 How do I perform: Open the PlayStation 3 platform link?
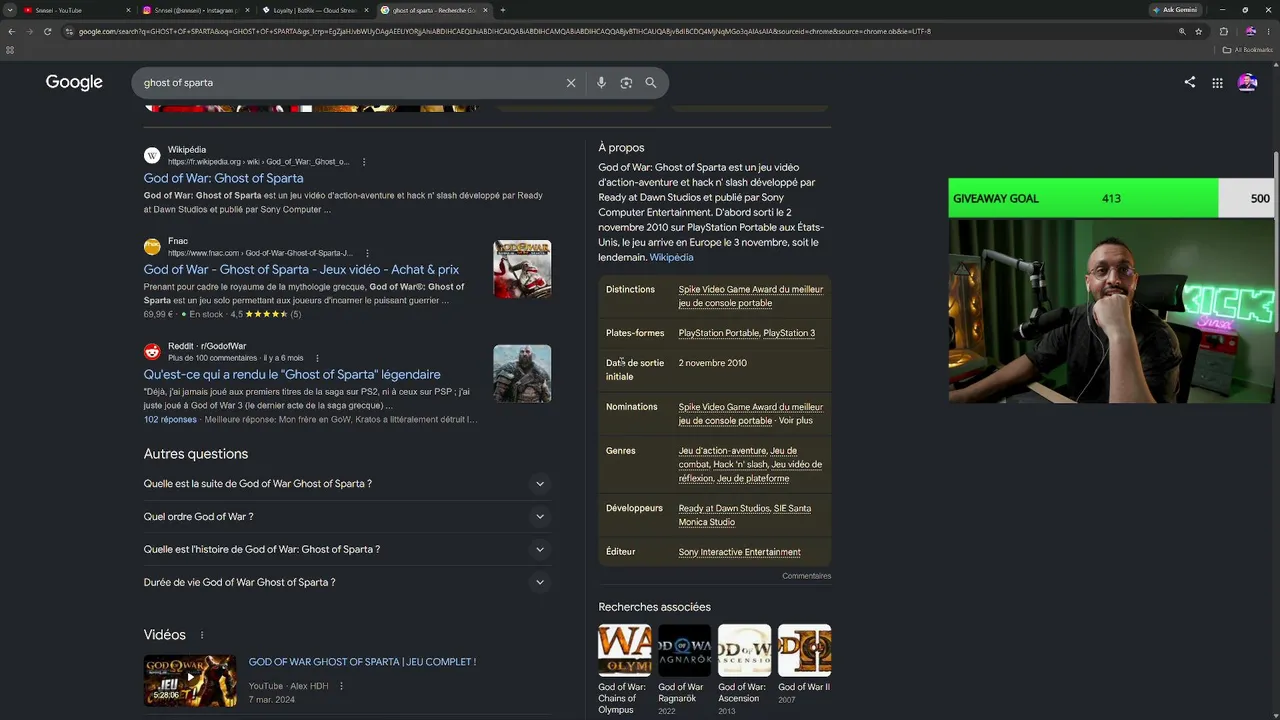pos(789,333)
